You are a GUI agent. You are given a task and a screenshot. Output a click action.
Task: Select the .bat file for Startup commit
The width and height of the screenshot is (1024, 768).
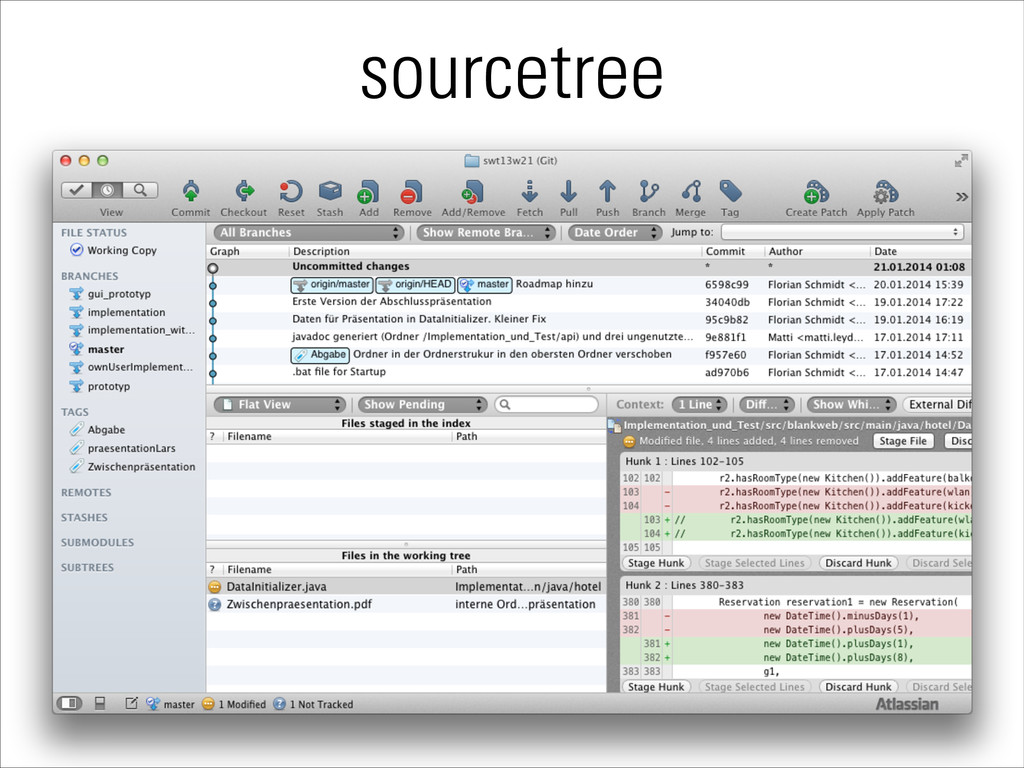pos(588,372)
